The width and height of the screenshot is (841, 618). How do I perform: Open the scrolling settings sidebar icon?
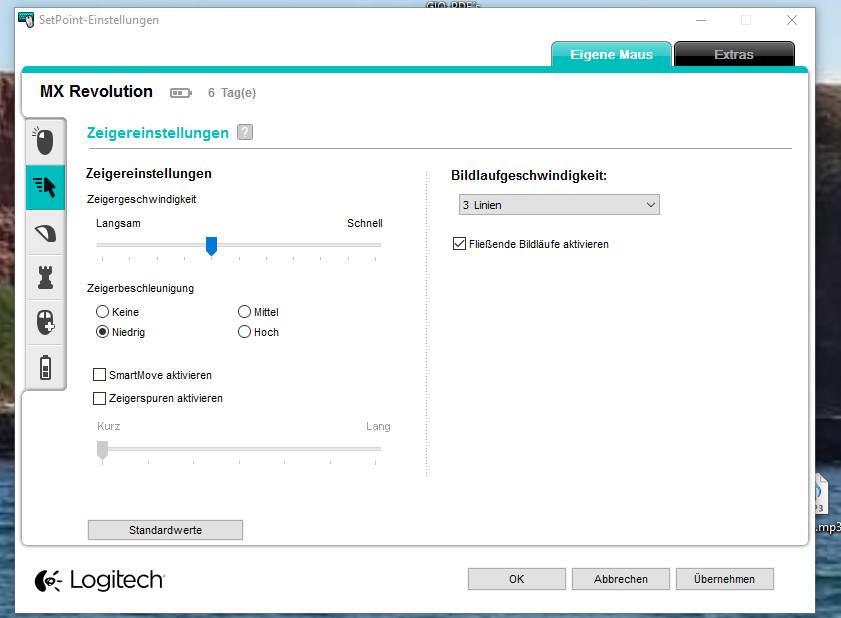[x=45, y=233]
